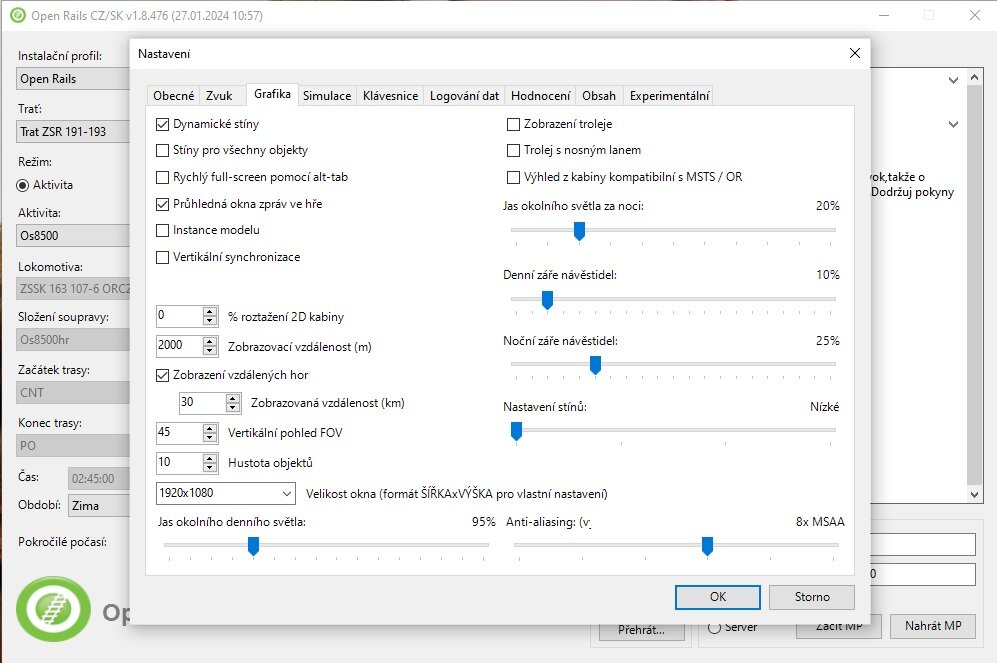This screenshot has height=663, width=997.
Task: Click the Zobrazovací vzdálenost 2000 field
Action: (179, 345)
